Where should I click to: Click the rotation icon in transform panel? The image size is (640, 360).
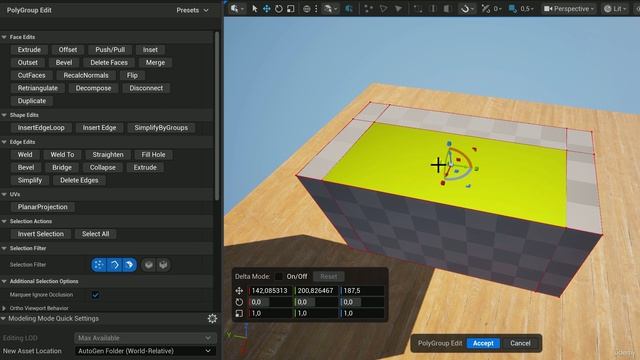(239, 302)
